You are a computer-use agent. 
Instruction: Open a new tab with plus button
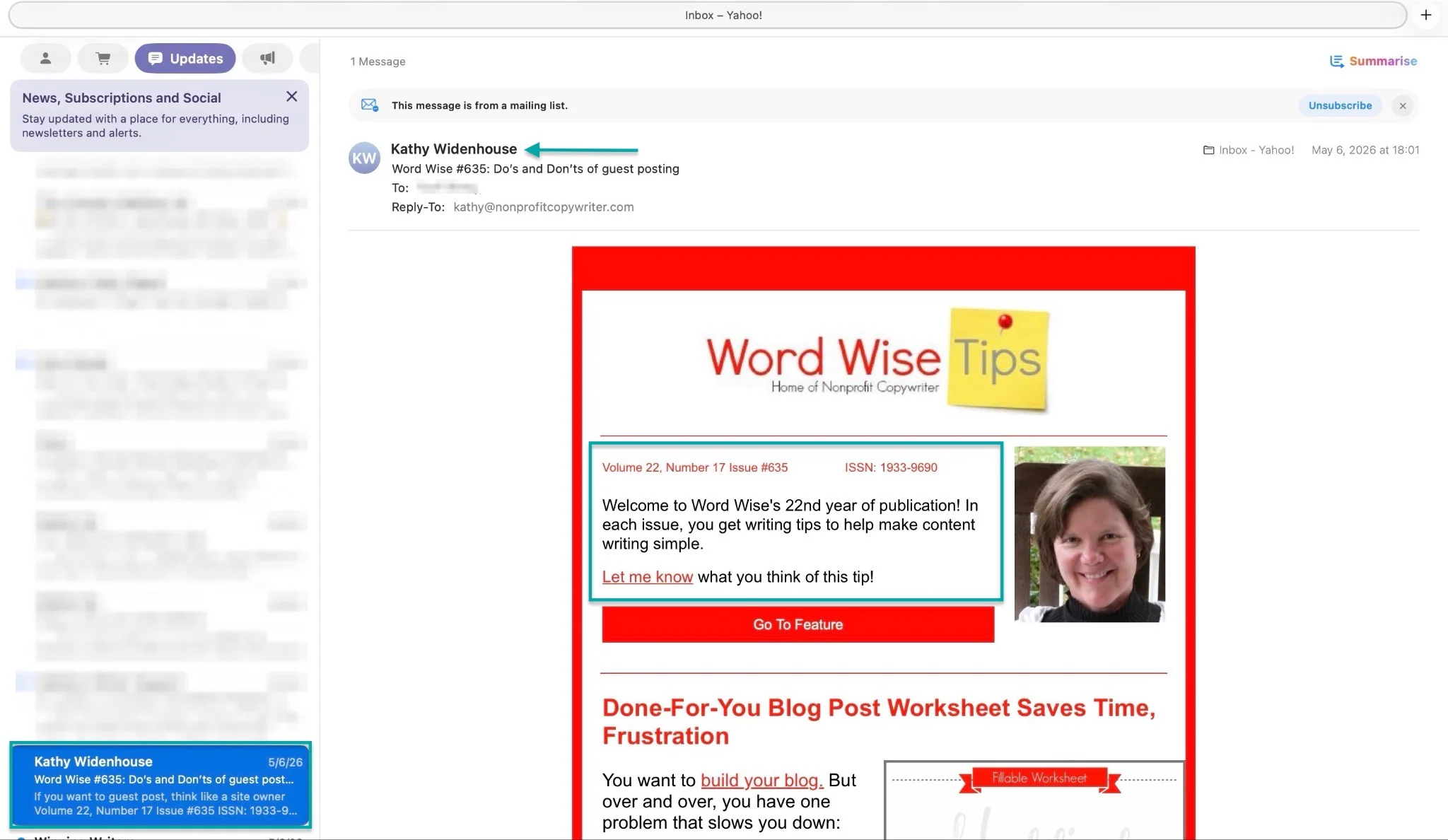[1426, 15]
